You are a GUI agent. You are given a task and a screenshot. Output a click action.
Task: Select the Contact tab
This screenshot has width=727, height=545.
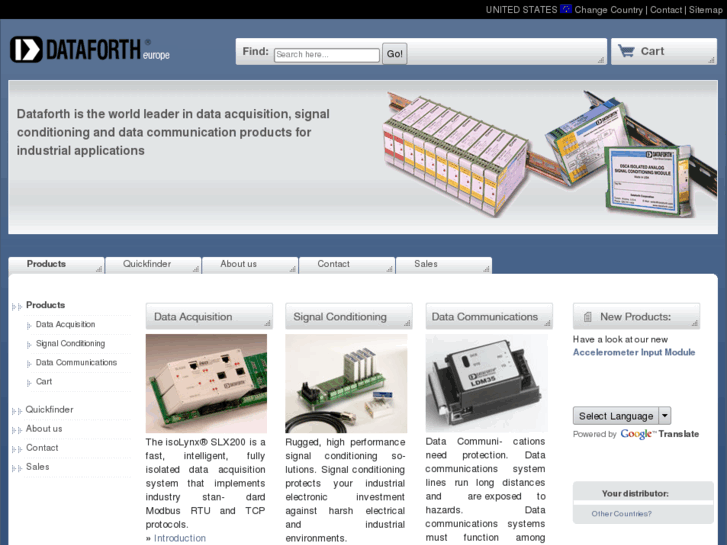(x=347, y=264)
